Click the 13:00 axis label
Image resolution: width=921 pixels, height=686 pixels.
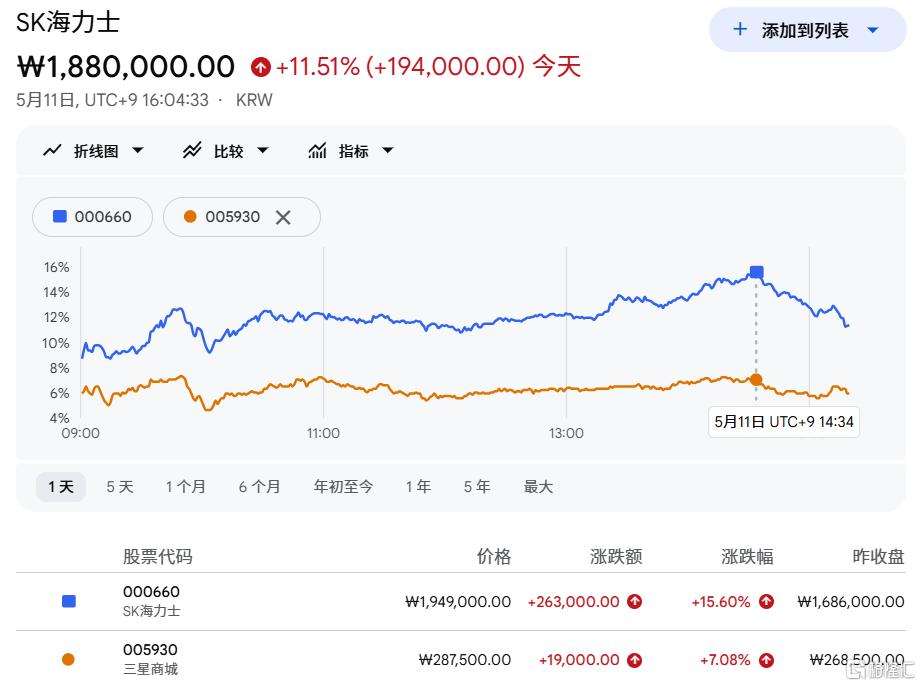pos(566,433)
